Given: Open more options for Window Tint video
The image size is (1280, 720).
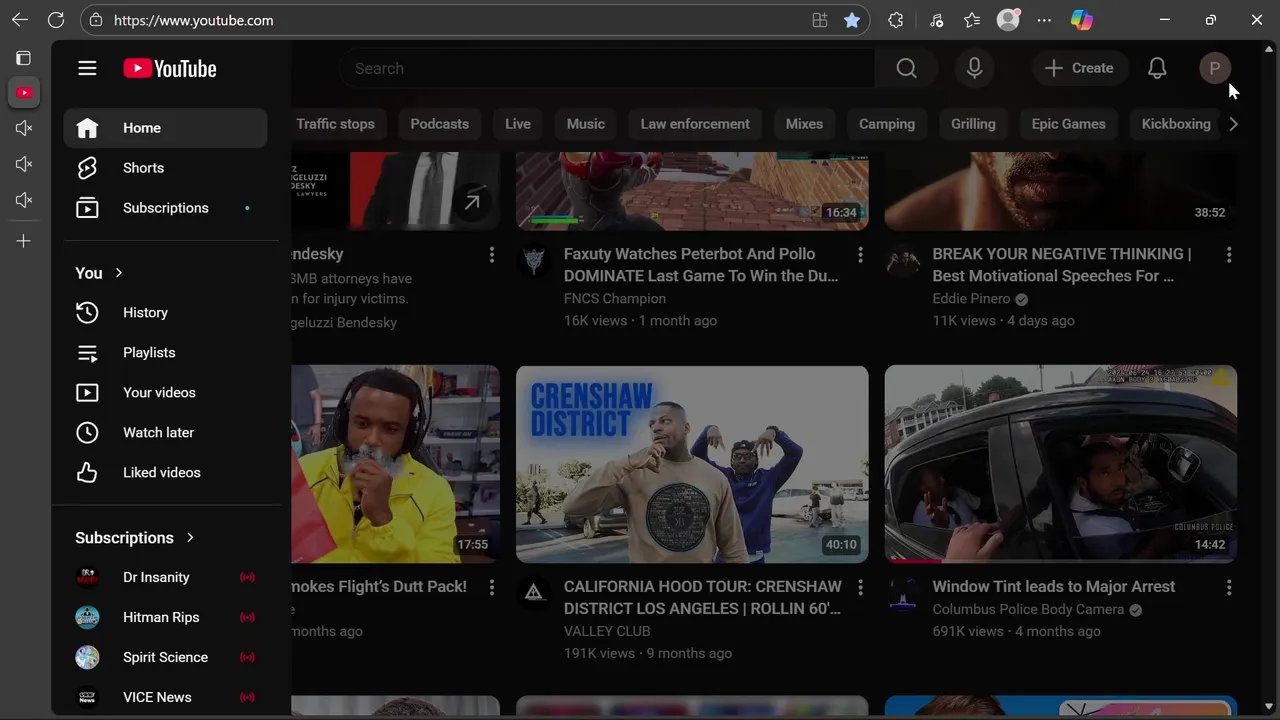Looking at the screenshot, I should coord(1229,588).
